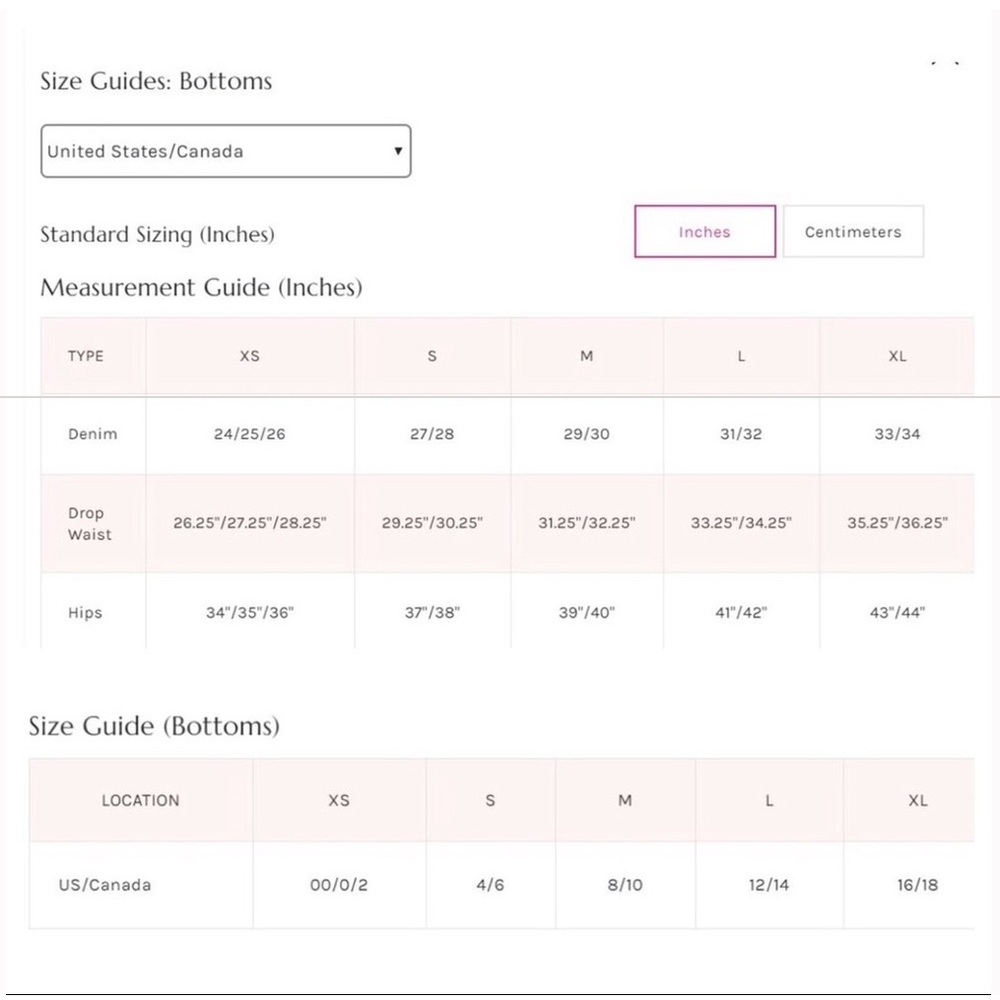Click the Hips row label
Viewport: 1000px width, 1000px height.
(x=85, y=613)
